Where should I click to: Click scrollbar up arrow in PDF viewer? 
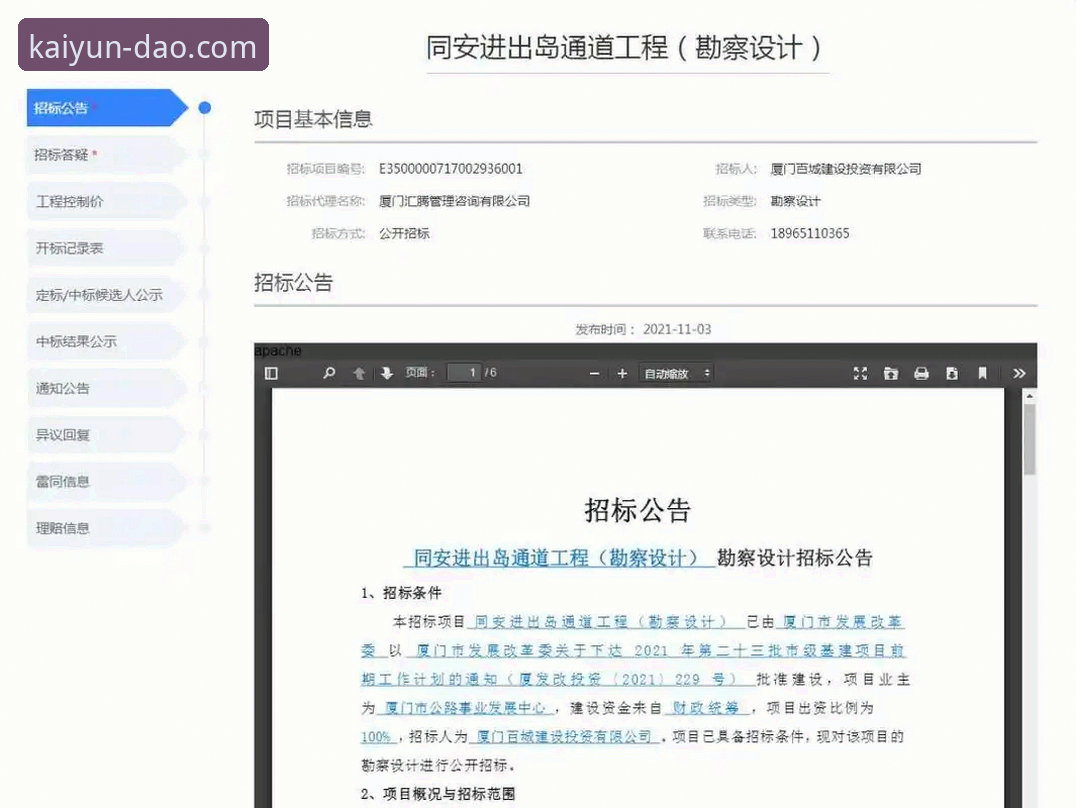(1029, 396)
